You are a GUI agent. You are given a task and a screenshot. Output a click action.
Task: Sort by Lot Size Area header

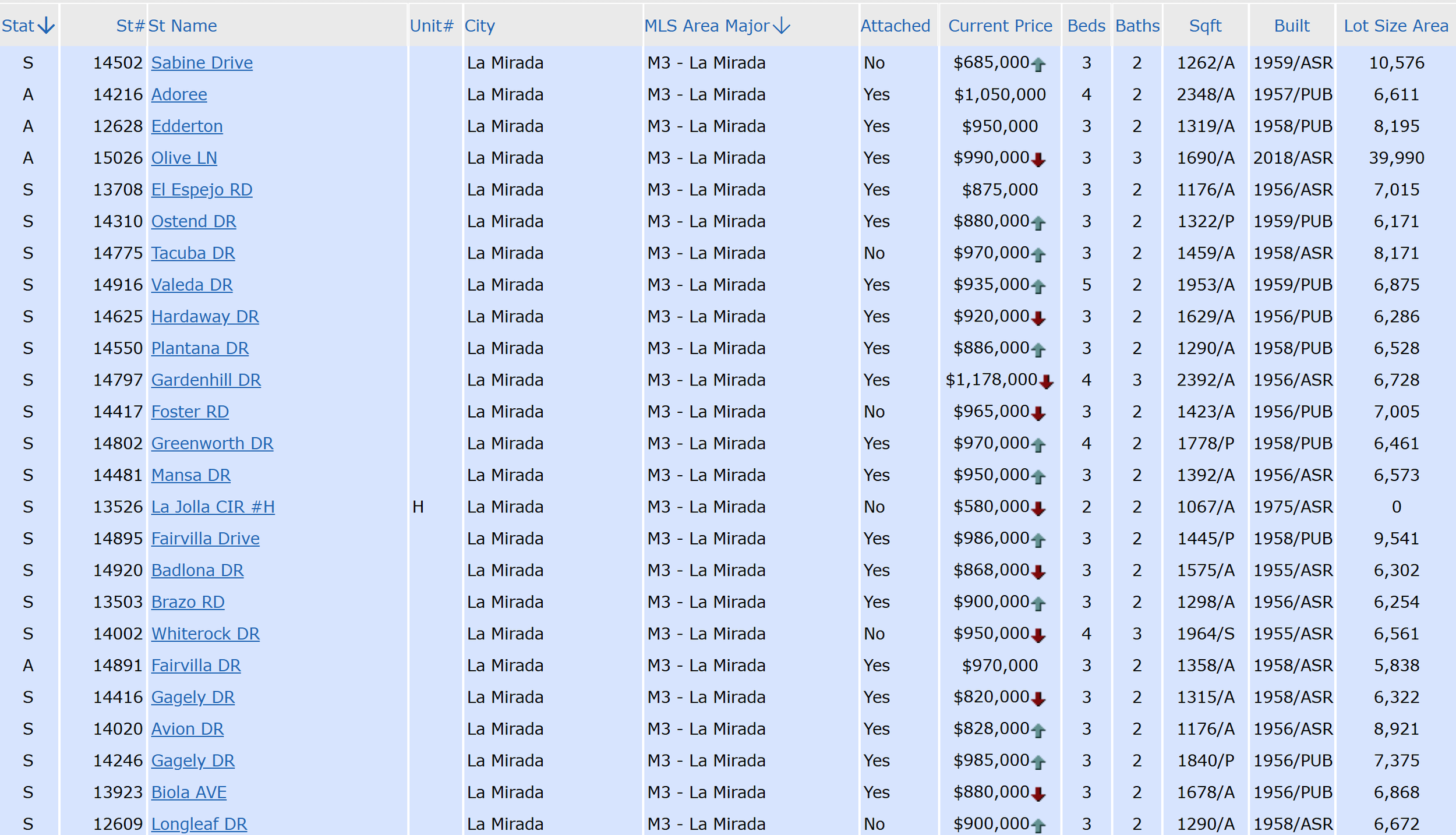click(1395, 26)
